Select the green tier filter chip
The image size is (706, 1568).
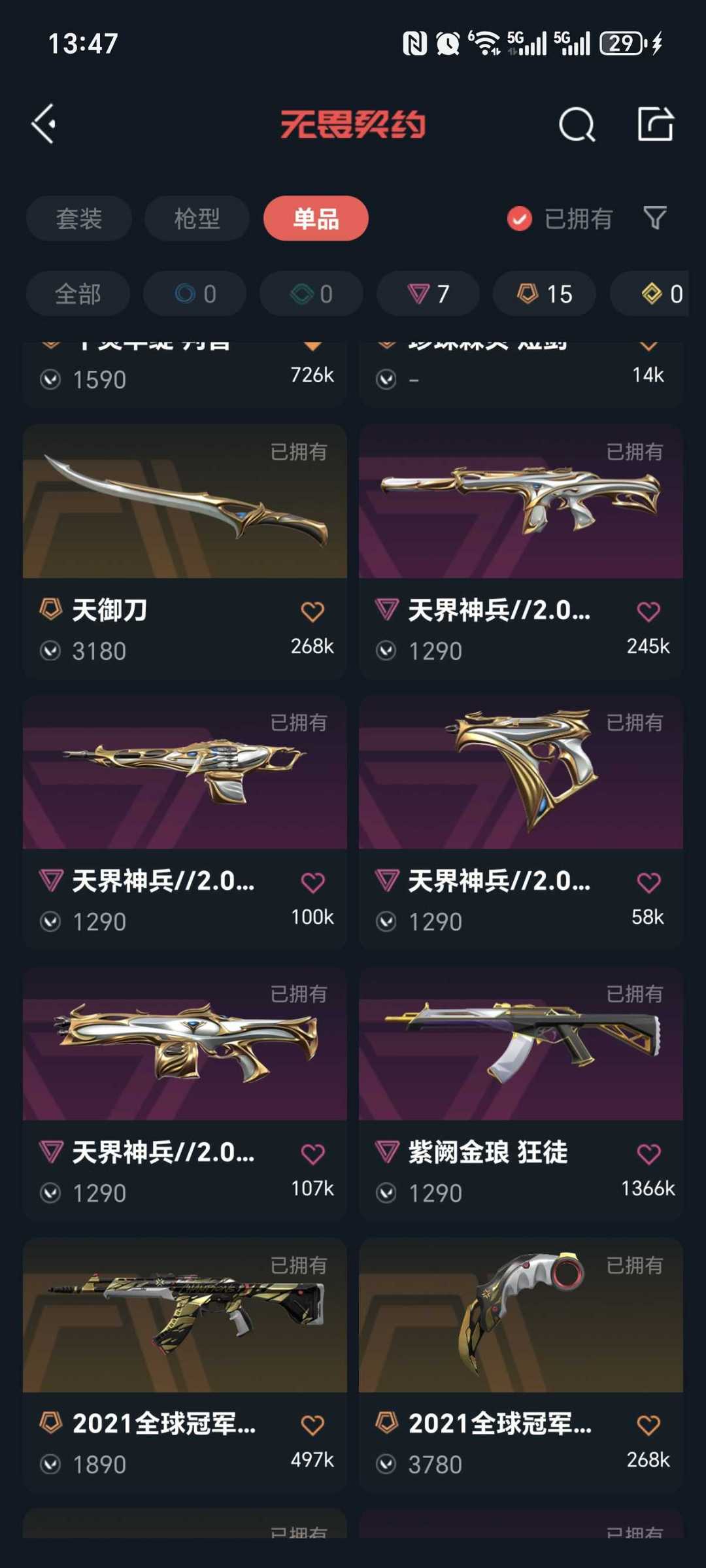(311, 294)
